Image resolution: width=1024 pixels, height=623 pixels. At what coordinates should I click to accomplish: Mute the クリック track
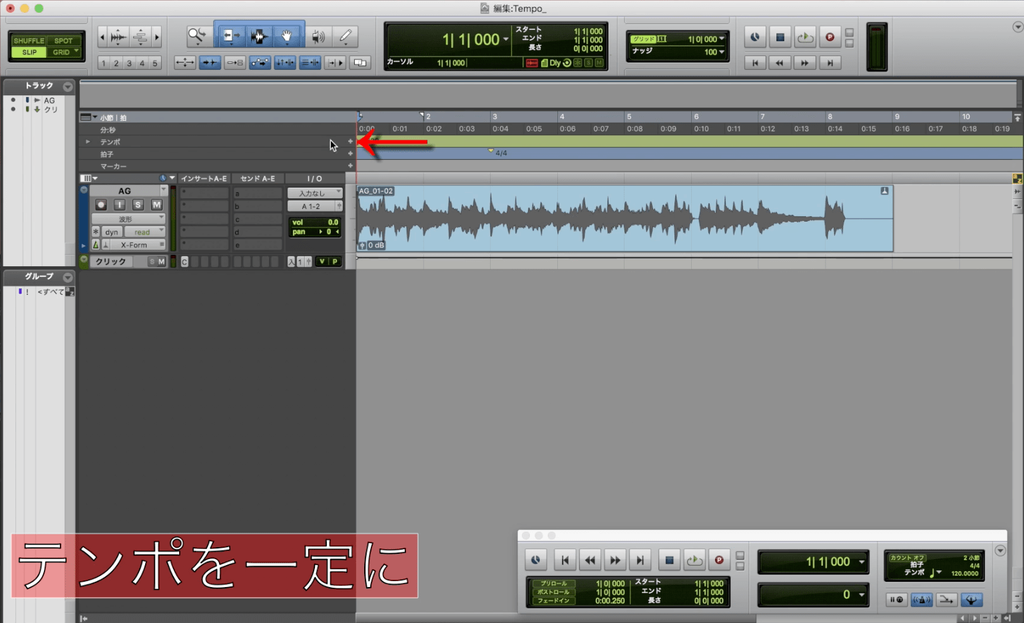click(161, 261)
